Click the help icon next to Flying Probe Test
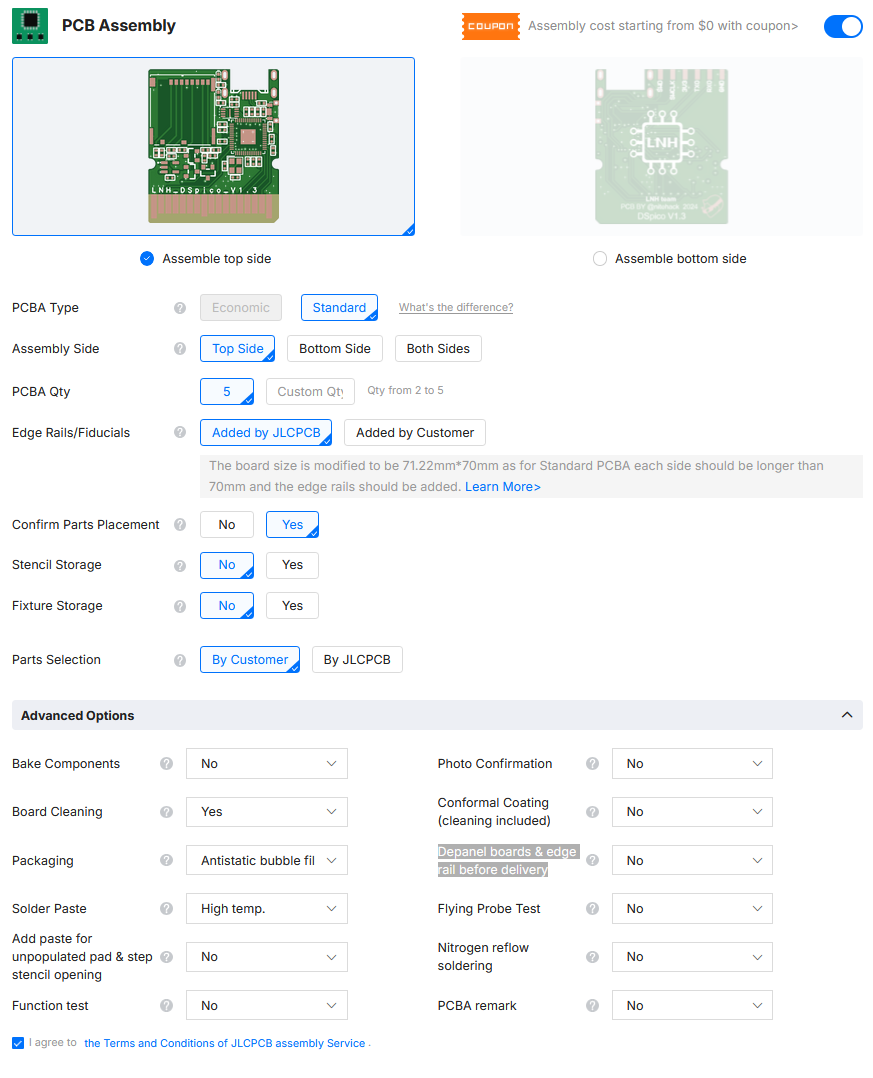Viewport: 873px width, 1078px height. tap(592, 909)
